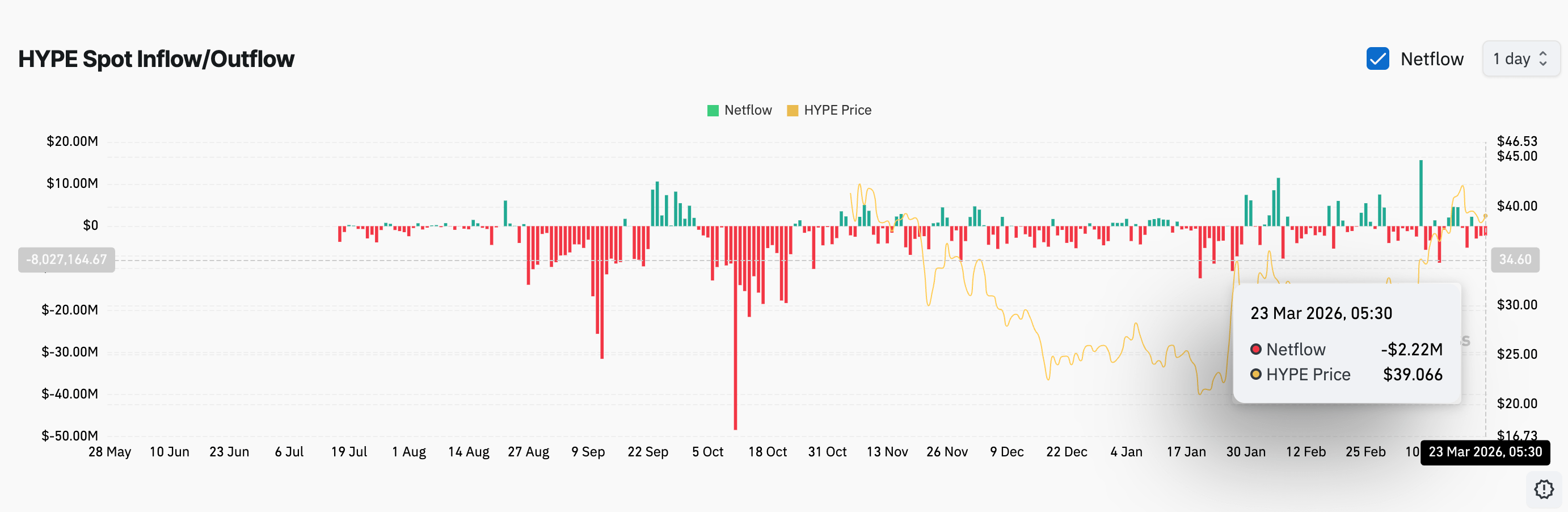
Task: Click the 30 Jan date label
Action: point(1246,452)
